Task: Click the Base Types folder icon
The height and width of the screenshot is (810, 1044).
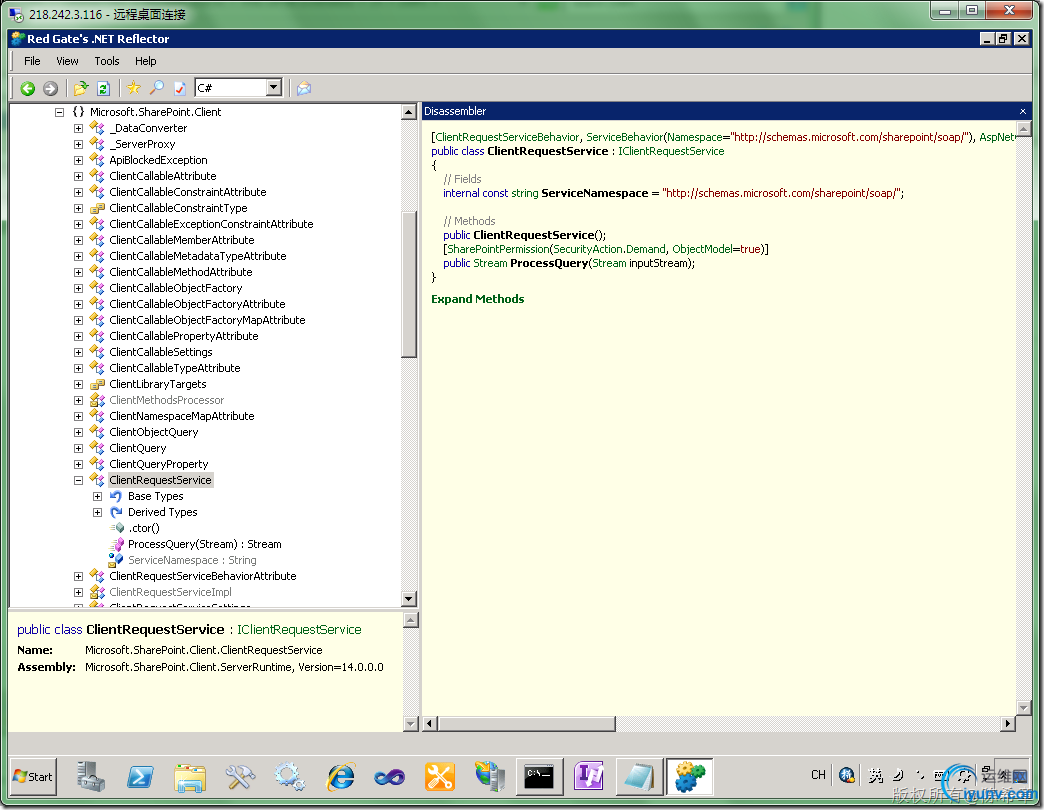Action: pyautogui.click(x=116, y=496)
